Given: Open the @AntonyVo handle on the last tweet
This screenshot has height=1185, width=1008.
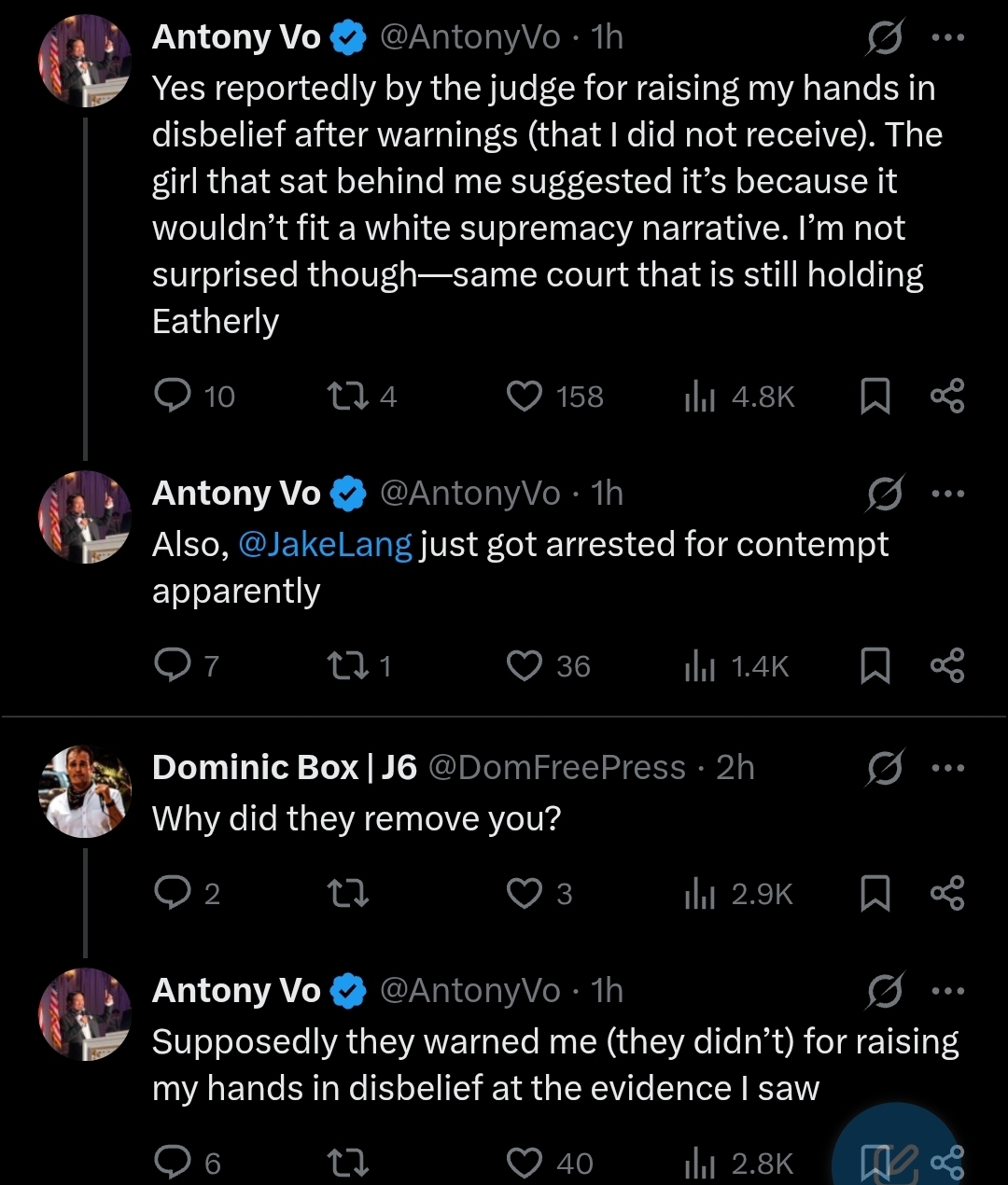Looking at the screenshot, I should 470,990.
